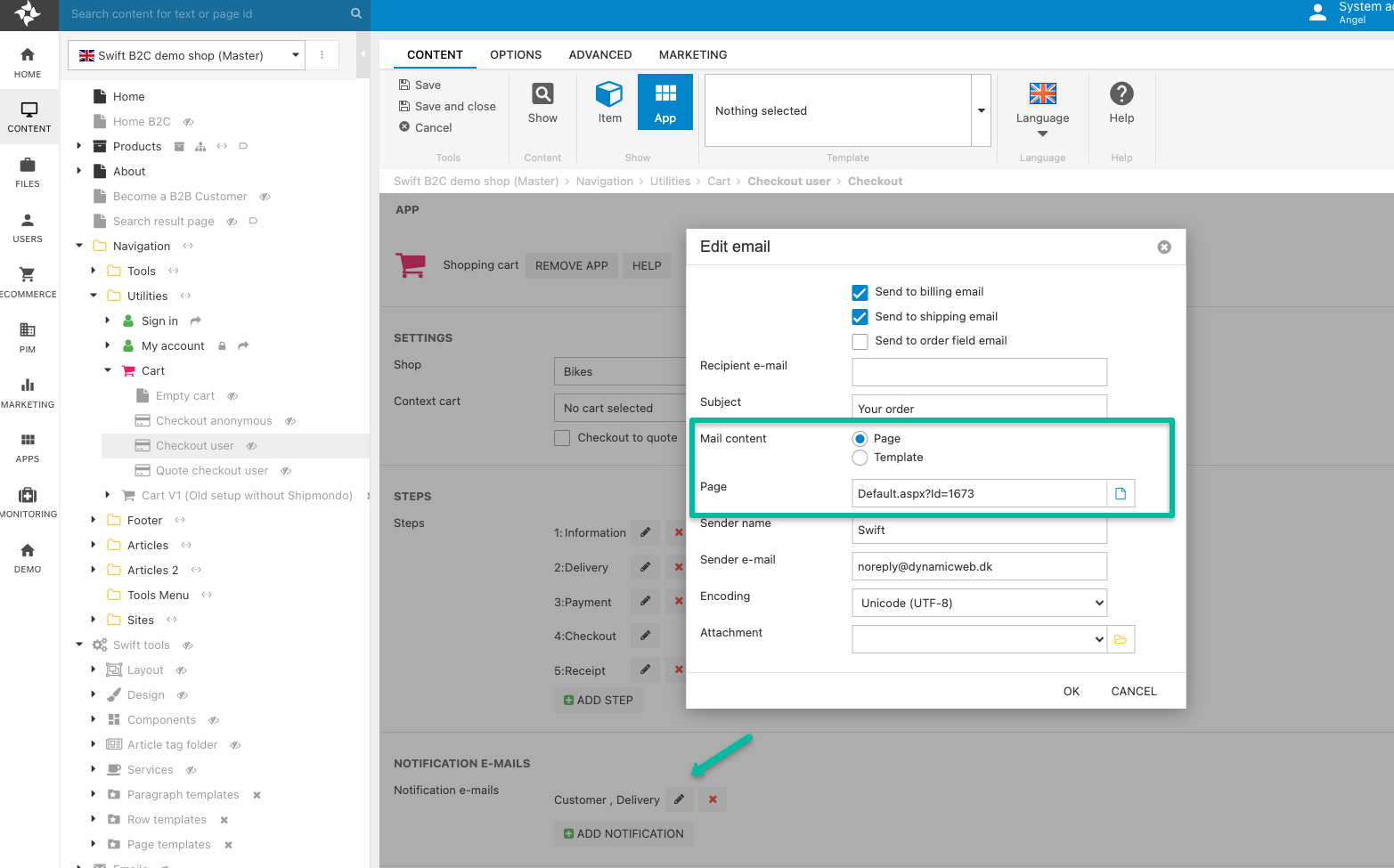The width and height of the screenshot is (1394, 868).
Task: Toggle visibility of Empty cart page
Action: pyautogui.click(x=232, y=396)
